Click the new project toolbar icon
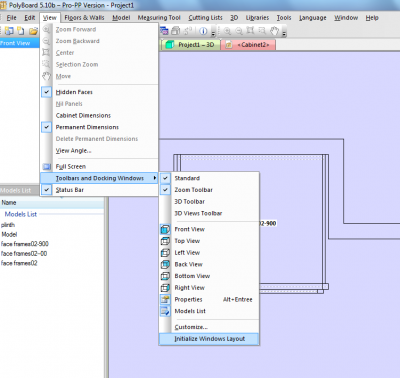This screenshot has width=400, height=378. tap(9, 31)
